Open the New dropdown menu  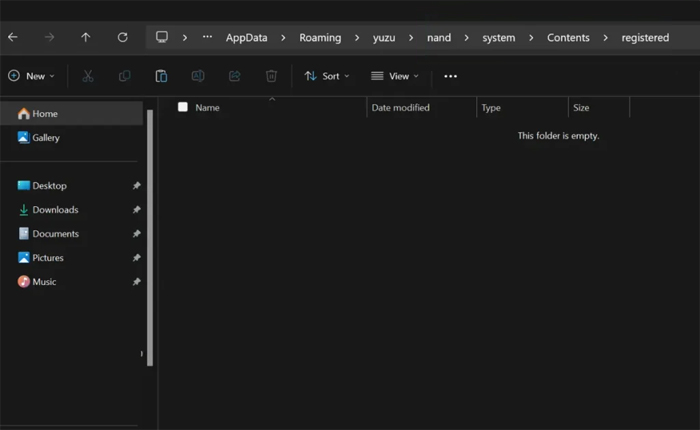coord(31,76)
